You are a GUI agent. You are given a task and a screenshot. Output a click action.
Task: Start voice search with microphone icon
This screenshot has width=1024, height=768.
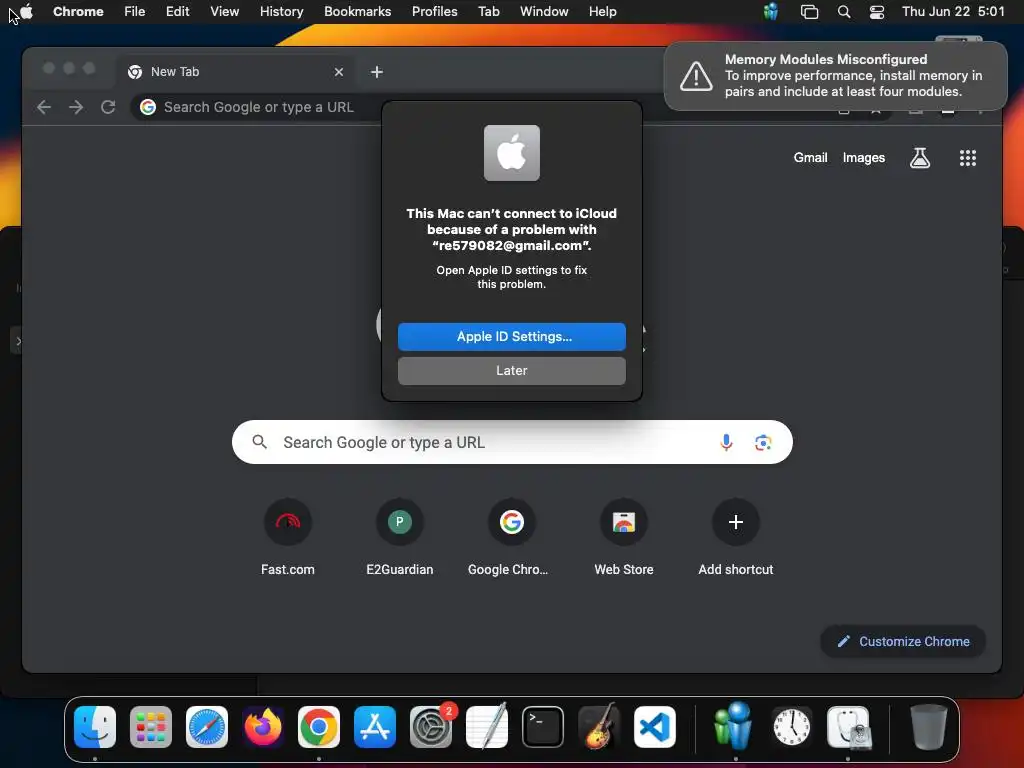coord(726,442)
